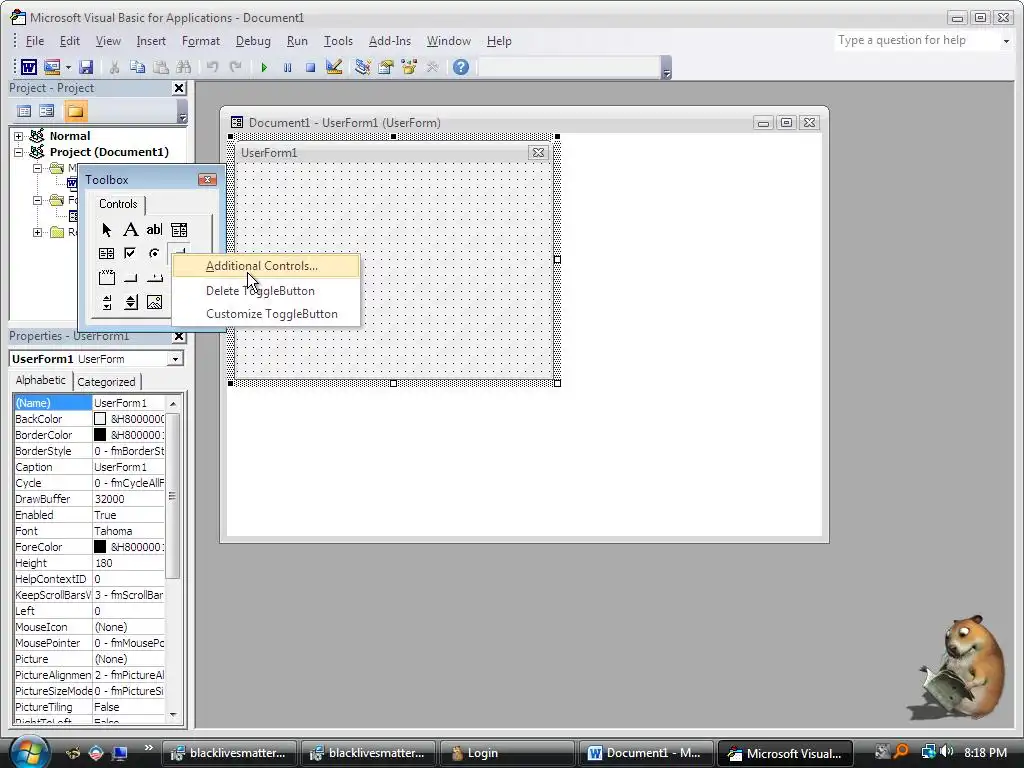Expand the References folder plus box

point(38,232)
